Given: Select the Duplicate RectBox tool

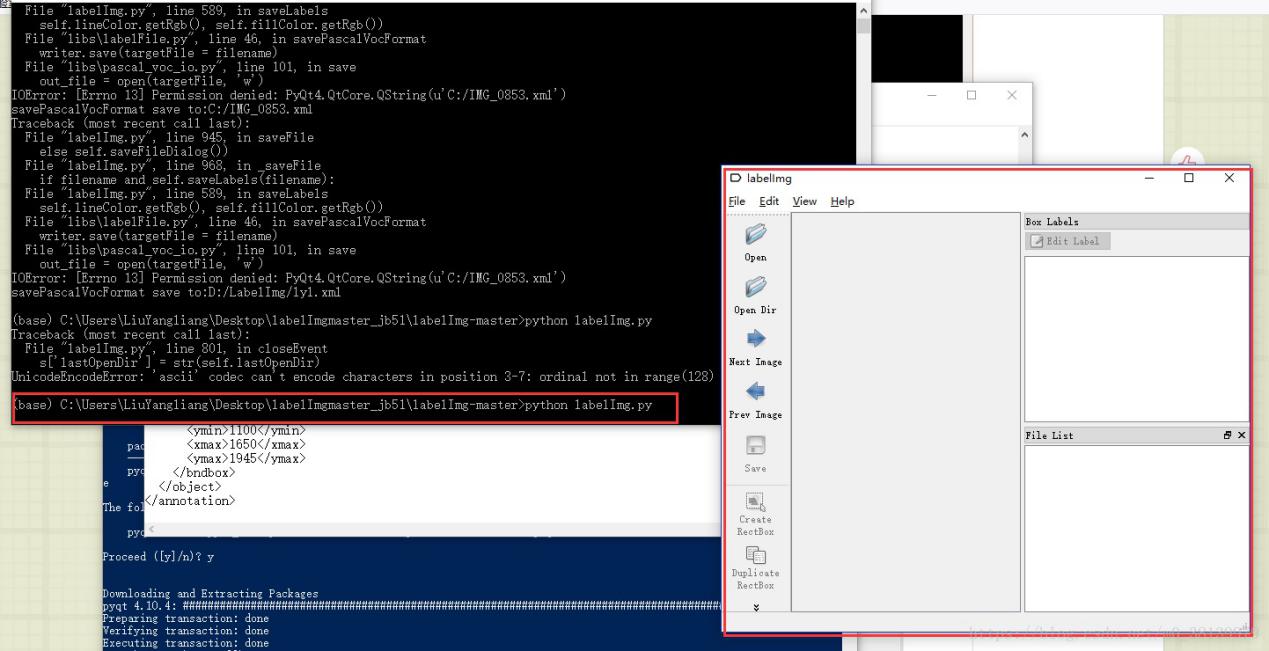Looking at the screenshot, I should [756, 555].
